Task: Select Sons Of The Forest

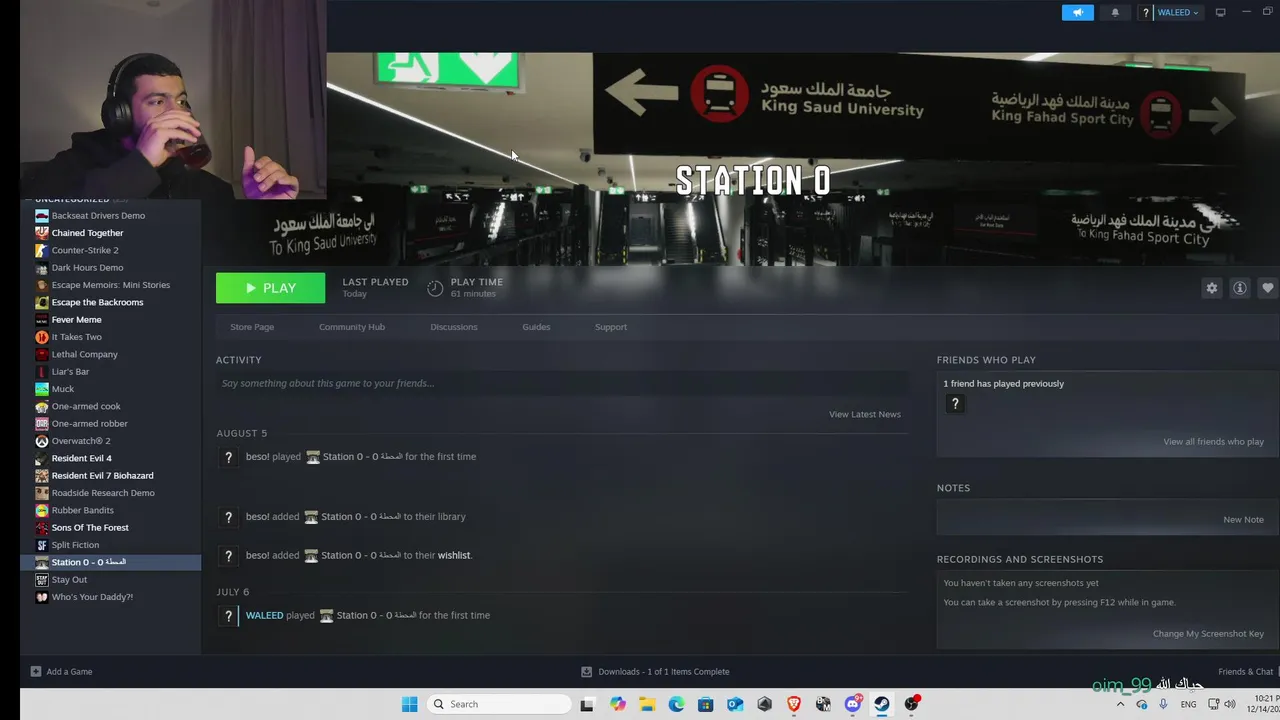Action: (x=90, y=528)
